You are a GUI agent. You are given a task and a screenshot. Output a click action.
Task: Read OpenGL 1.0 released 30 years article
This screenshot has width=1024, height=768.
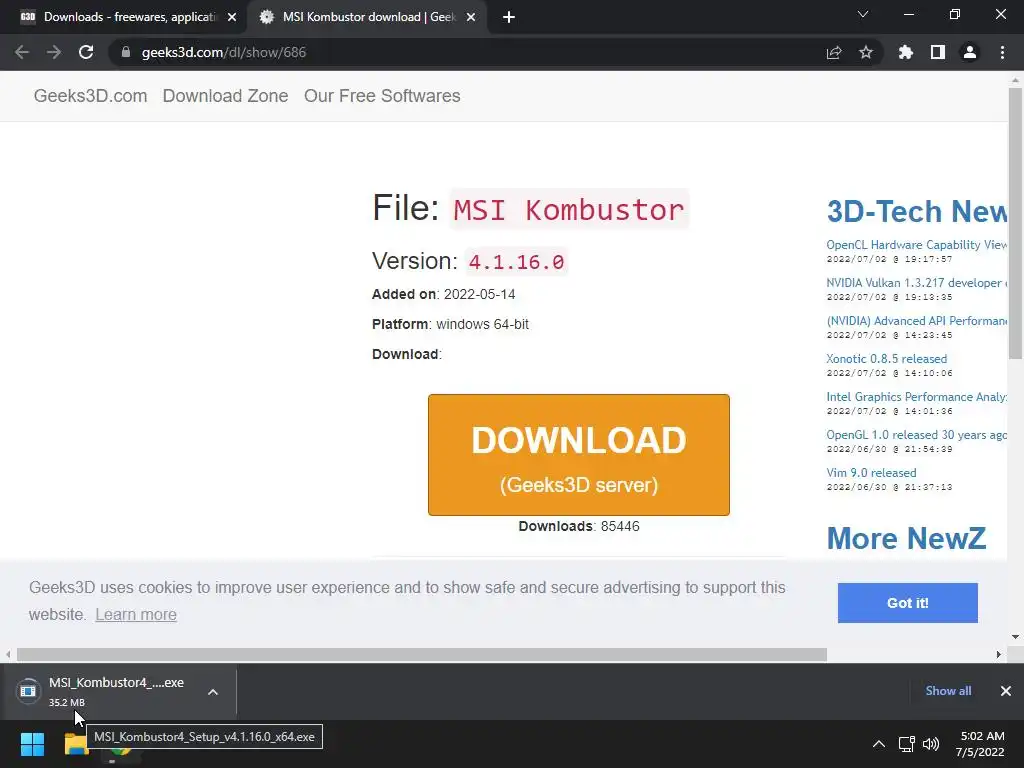[917, 434]
